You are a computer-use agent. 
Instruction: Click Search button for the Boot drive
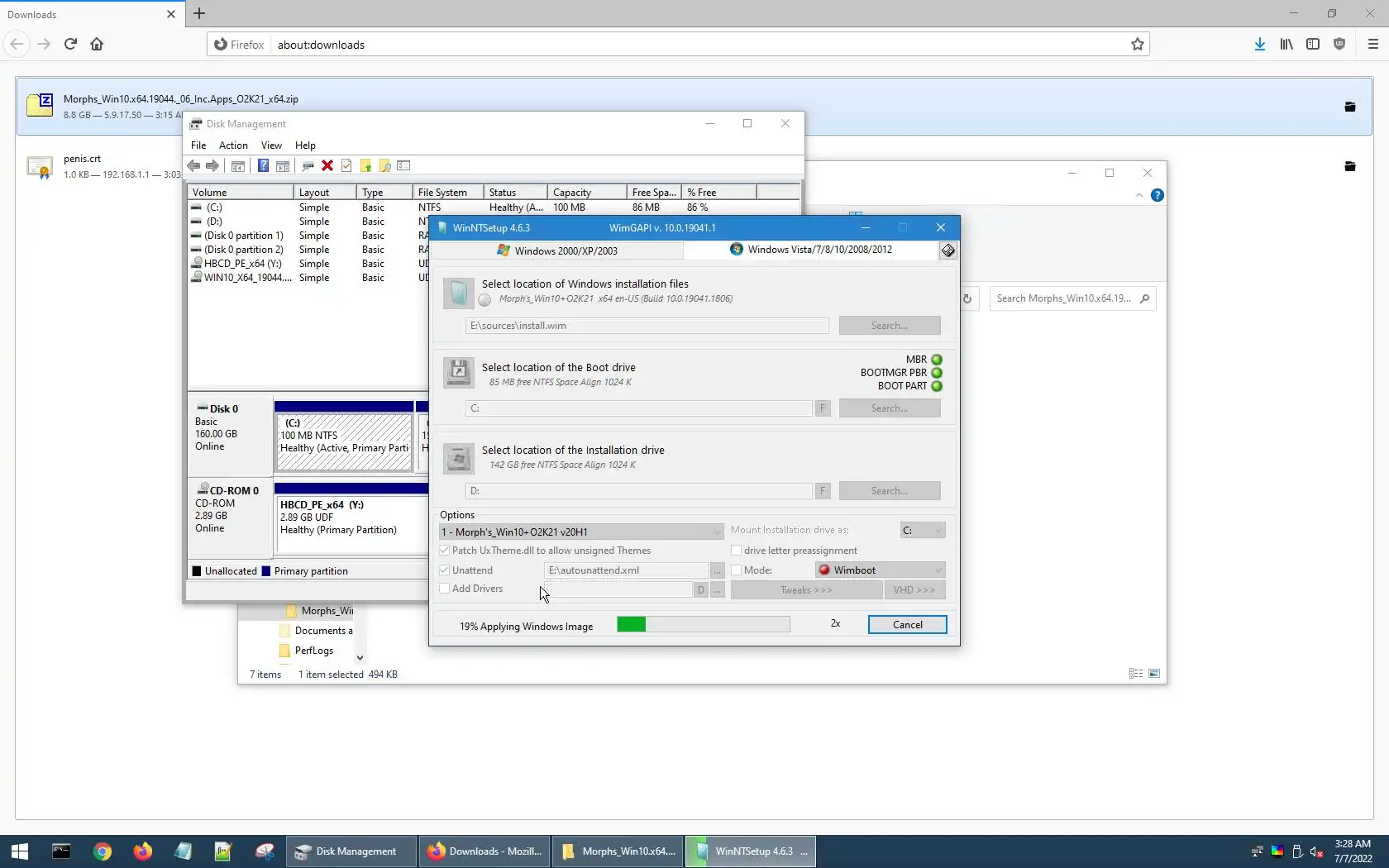(x=890, y=408)
